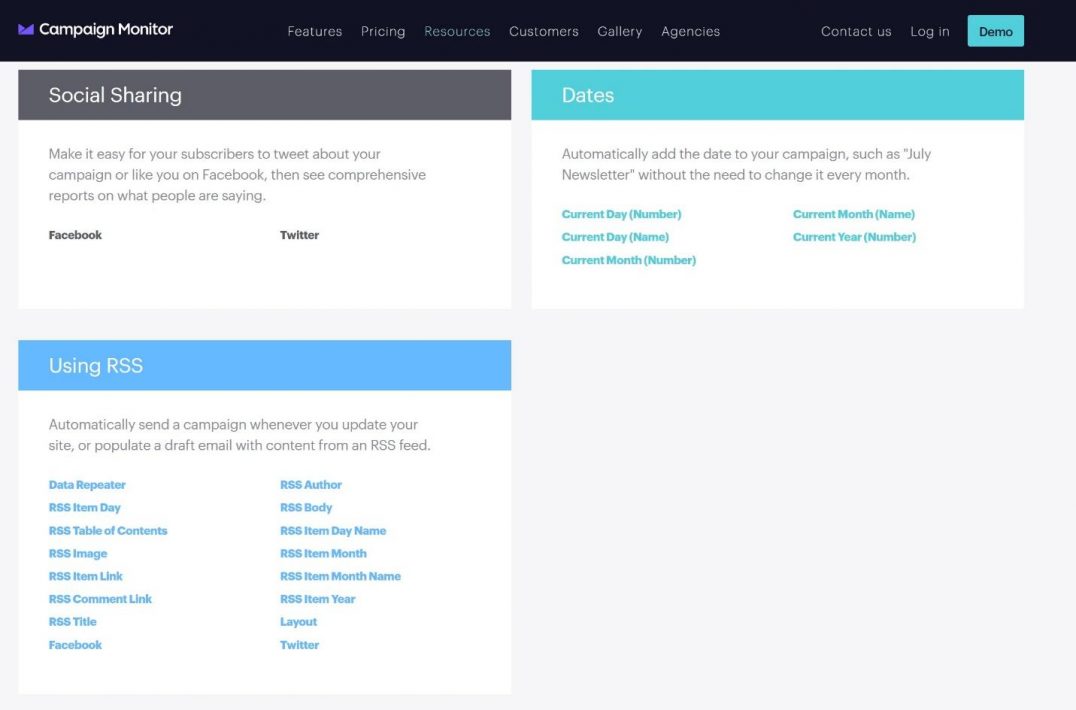The image size is (1076, 710).
Task: Open the Features menu item
Action: click(314, 31)
